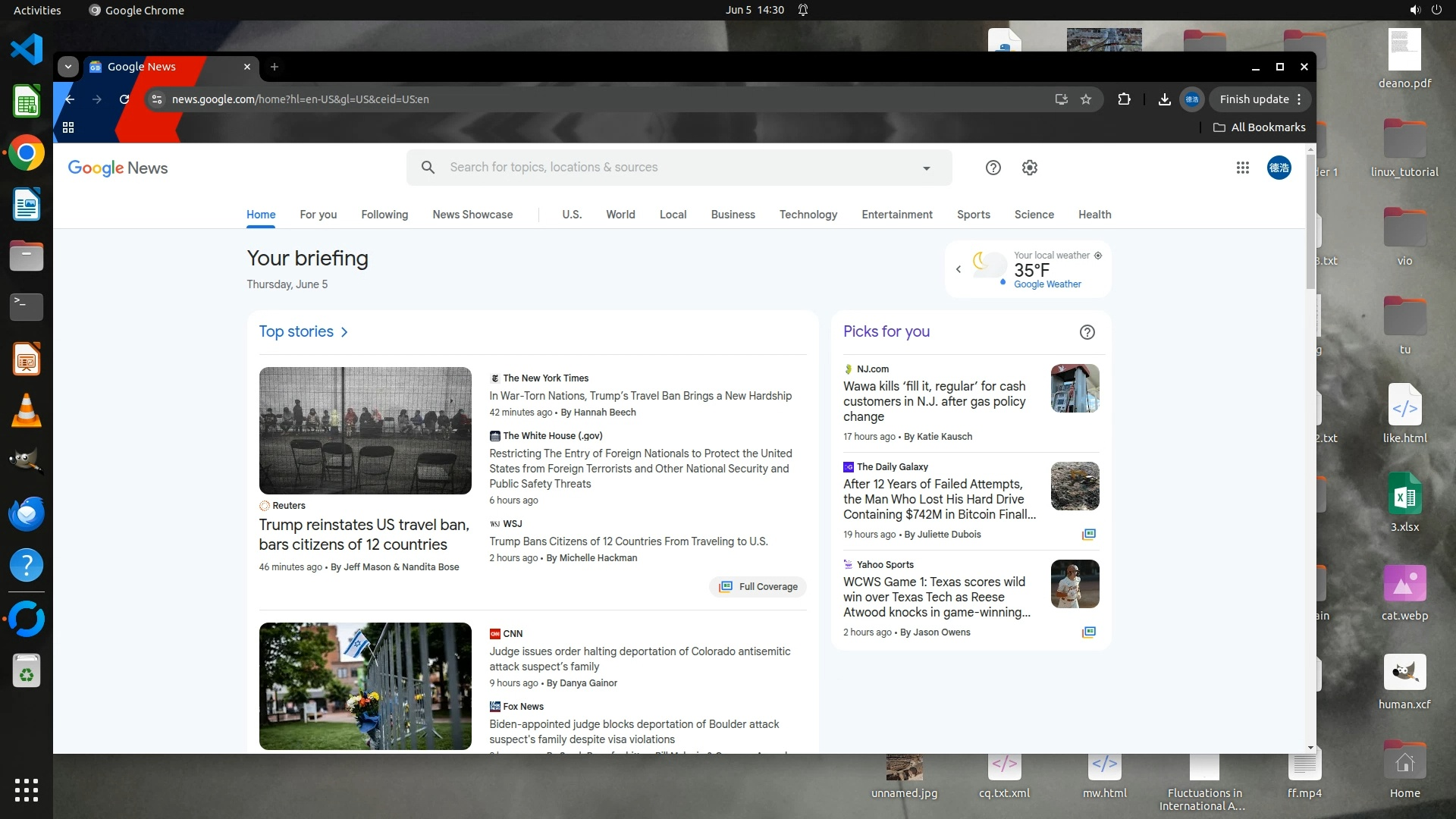The image size is (1456, 819).
Task: Open Google News settings gear
Action: 1029,168
